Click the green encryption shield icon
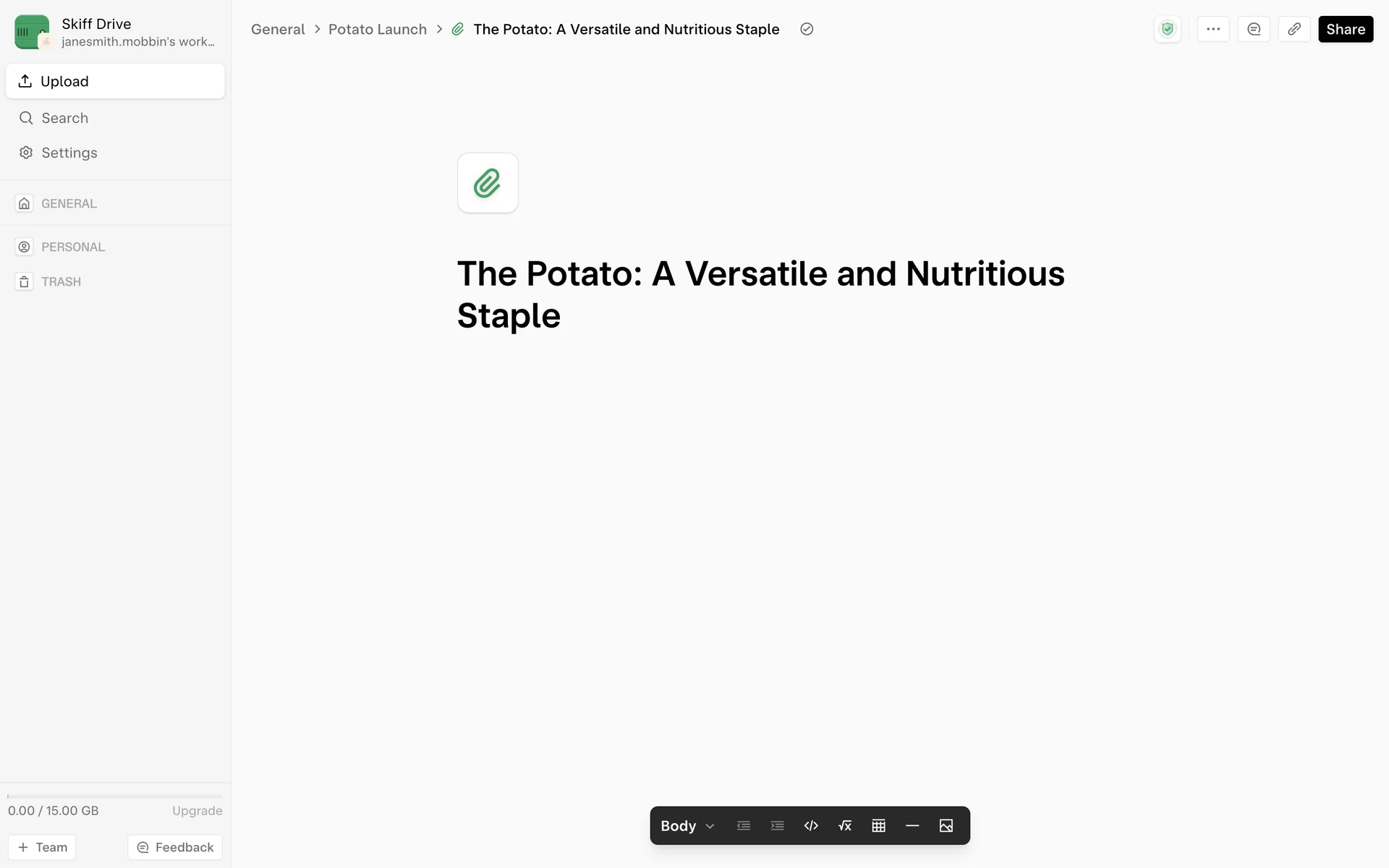Image resolution: width=1389 pixels, height=868 pixels. (1167, 29)
